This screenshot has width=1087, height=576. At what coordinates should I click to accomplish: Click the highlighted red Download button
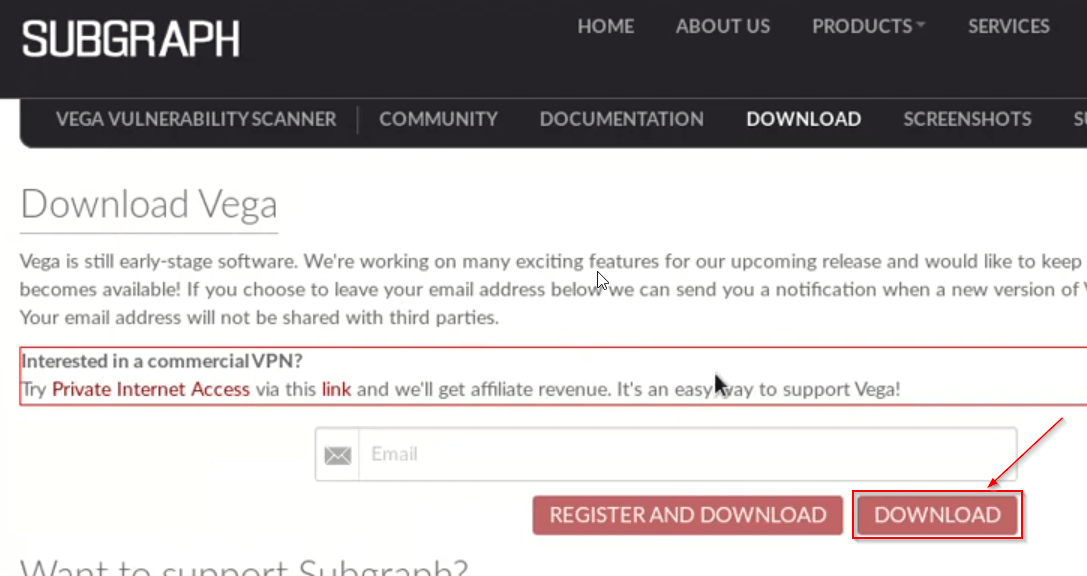pos(937,515)
